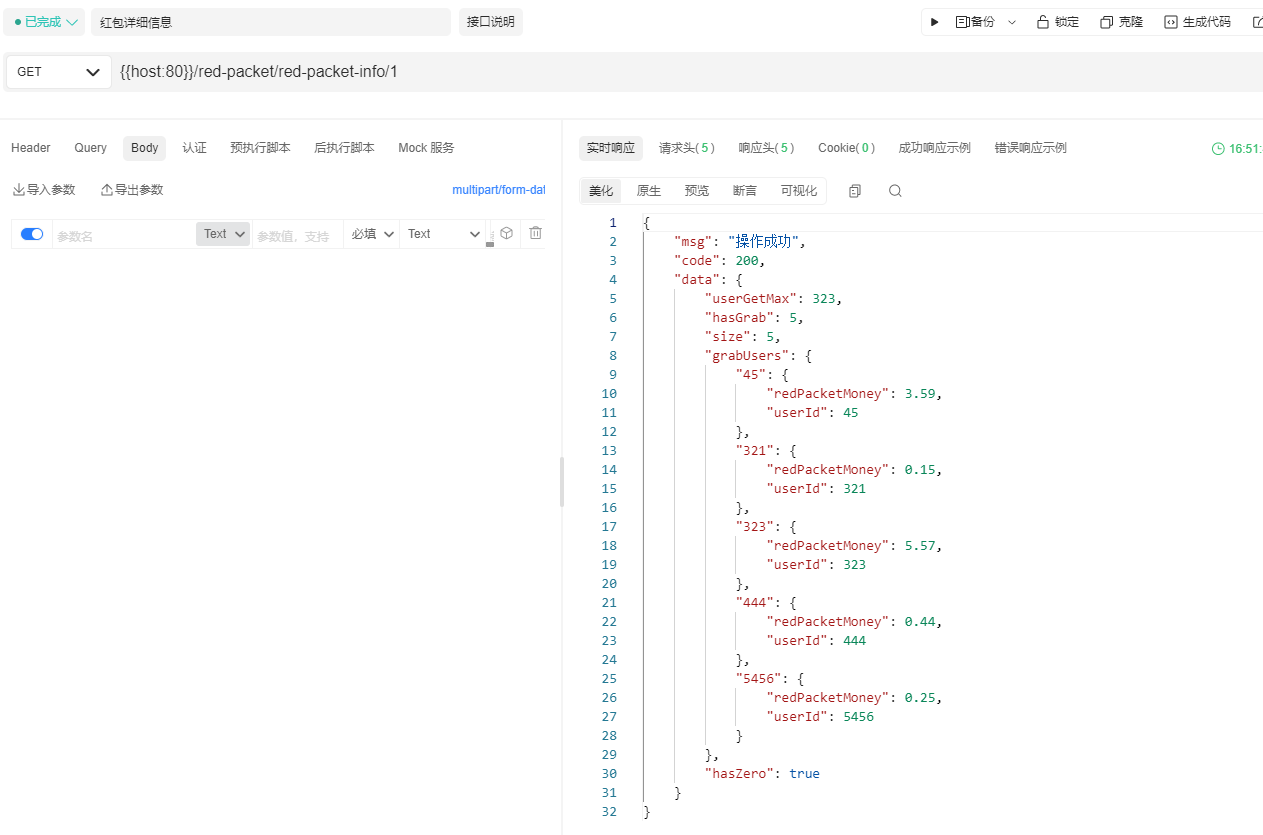This screenshot has width=1263, height=835.
Task: Click the "hasGrab" key on line 6
Action: (739, 318)
